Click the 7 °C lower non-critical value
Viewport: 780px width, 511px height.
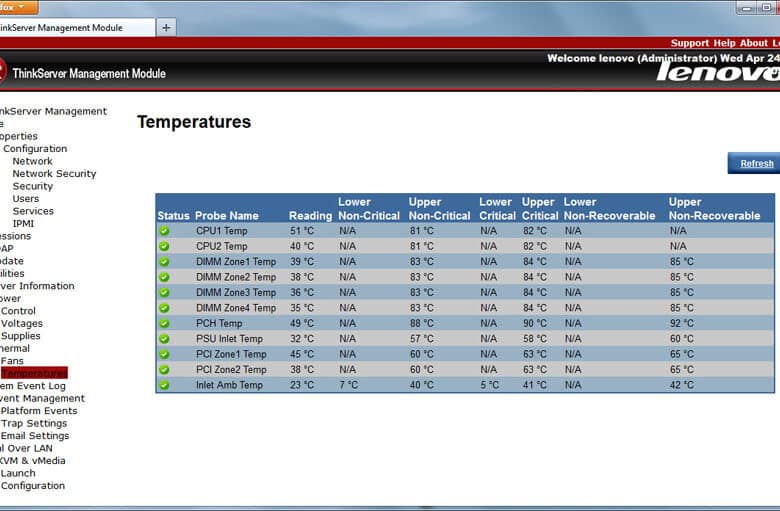(349, 385)
